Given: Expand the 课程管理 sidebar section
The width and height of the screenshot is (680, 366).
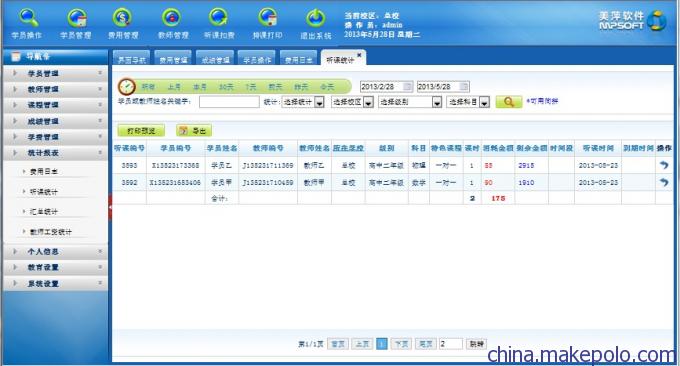Looking at the screenshot, I should pos(56,105).
